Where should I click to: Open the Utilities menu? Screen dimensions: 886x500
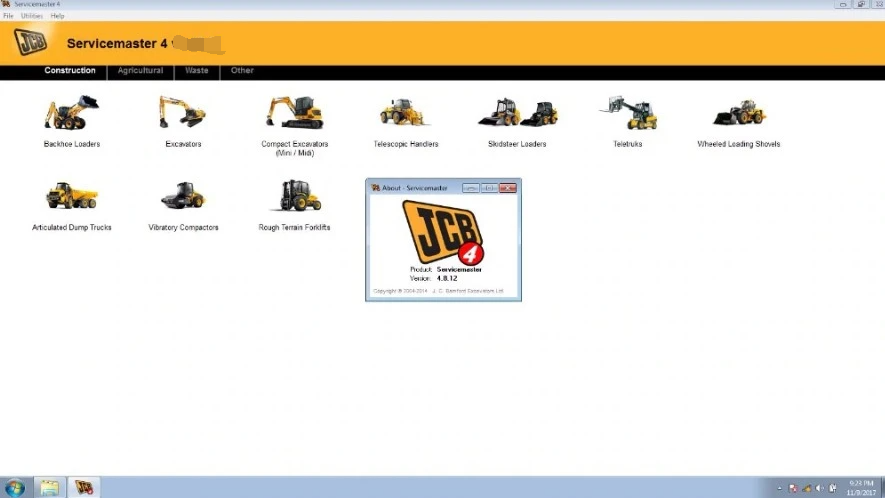[x=32, y=16]
